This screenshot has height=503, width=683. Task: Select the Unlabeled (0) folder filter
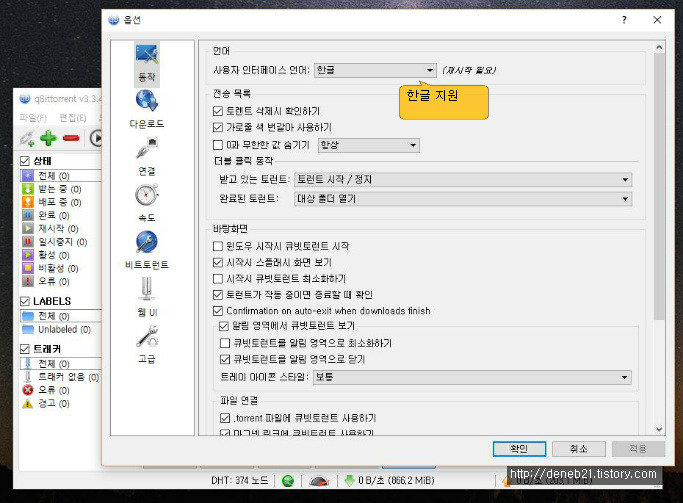(57, 329)
